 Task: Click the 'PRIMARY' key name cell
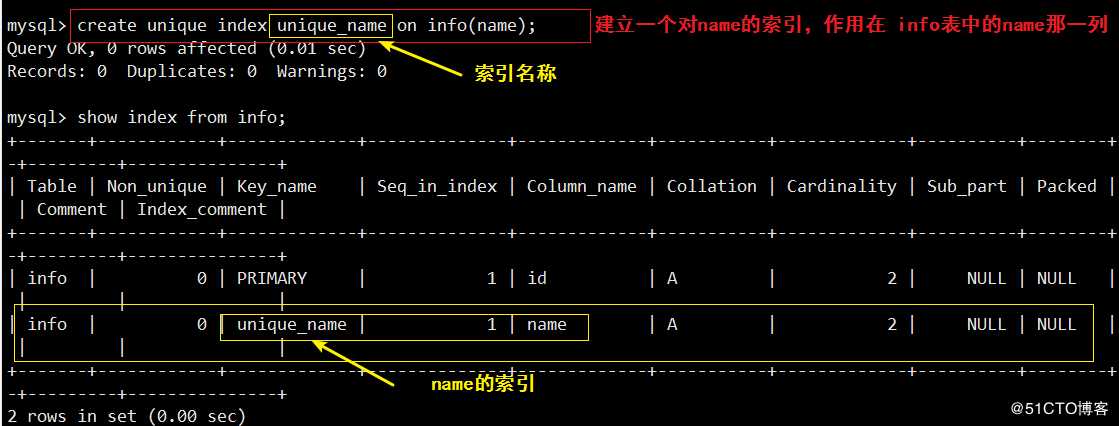coord(272,278)
